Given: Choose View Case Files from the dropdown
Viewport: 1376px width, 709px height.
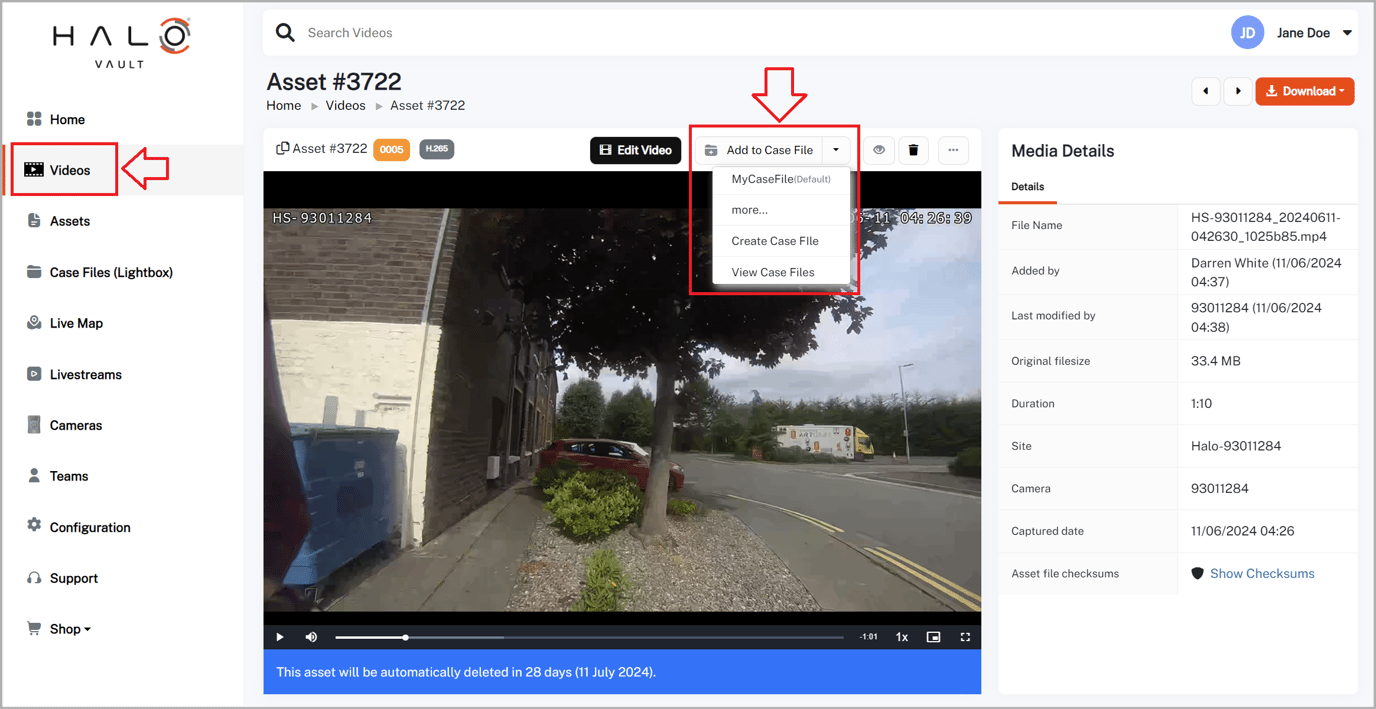Looking at the screenshot, I should [773, 272].
